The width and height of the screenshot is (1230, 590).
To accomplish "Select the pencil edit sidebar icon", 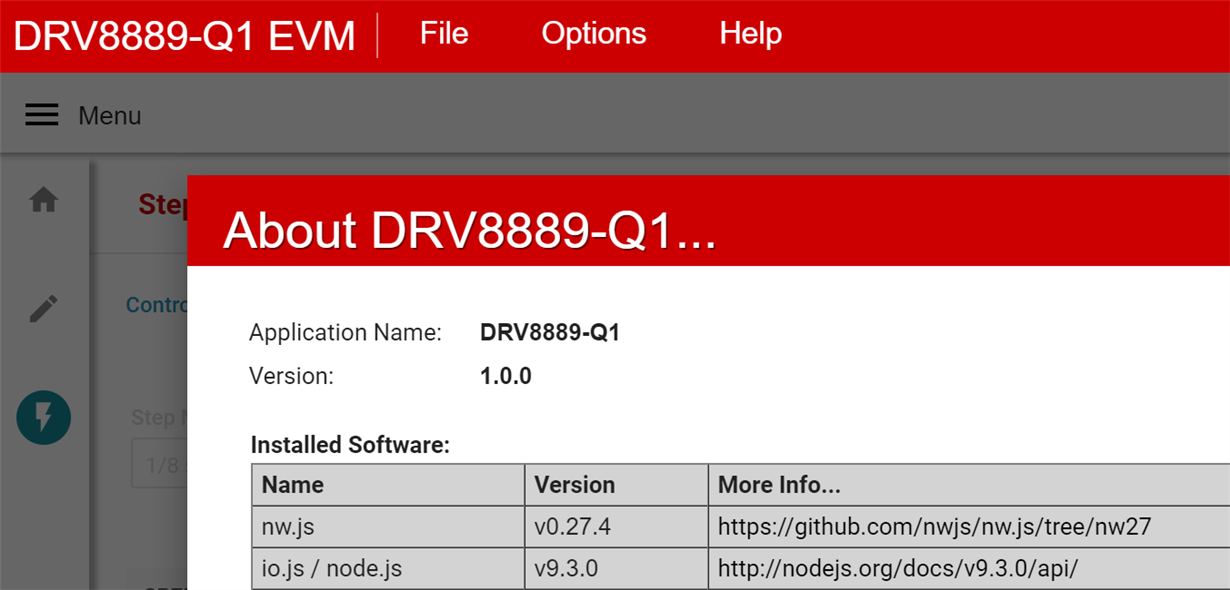I will (x=43, y=309).
